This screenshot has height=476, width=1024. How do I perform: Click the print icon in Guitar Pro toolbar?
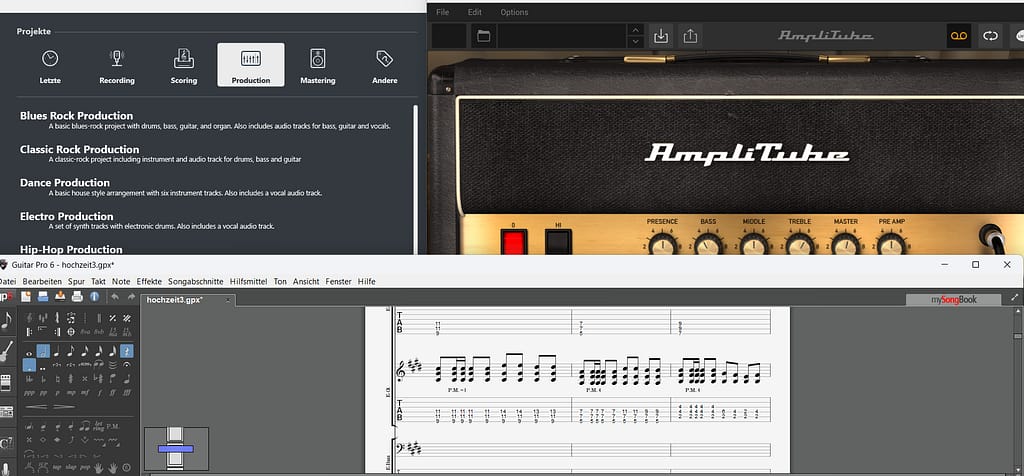coord(77,296)
